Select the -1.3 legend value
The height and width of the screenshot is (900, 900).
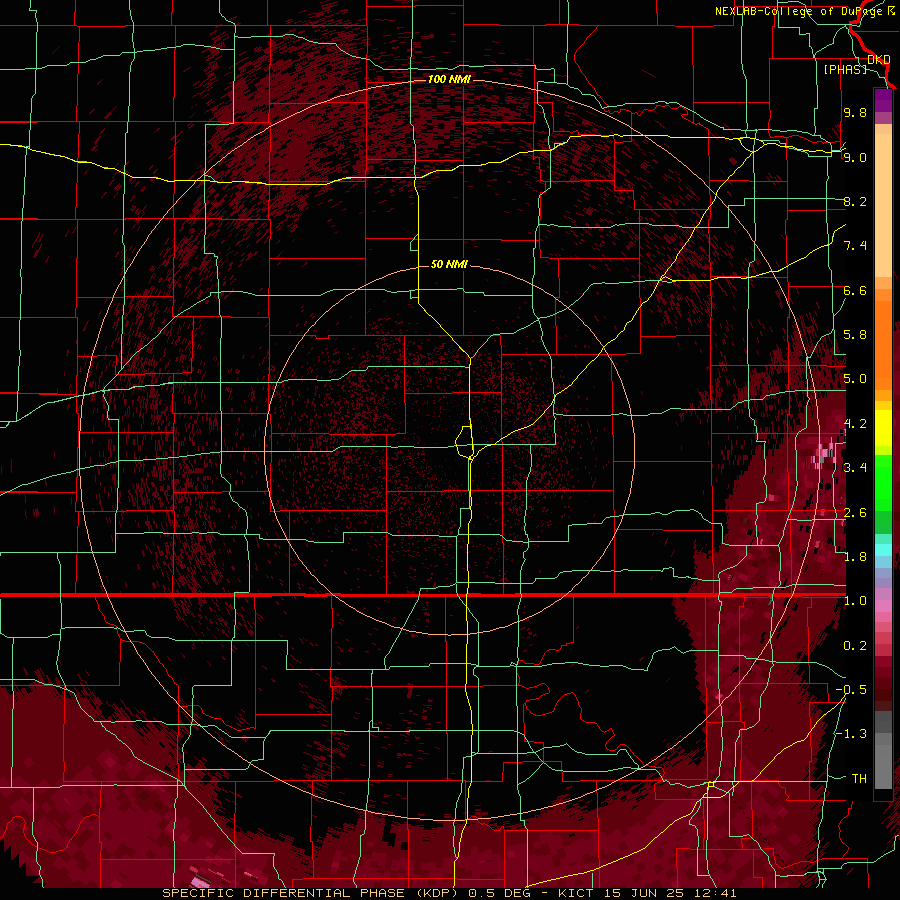click(x=851, y=734)
